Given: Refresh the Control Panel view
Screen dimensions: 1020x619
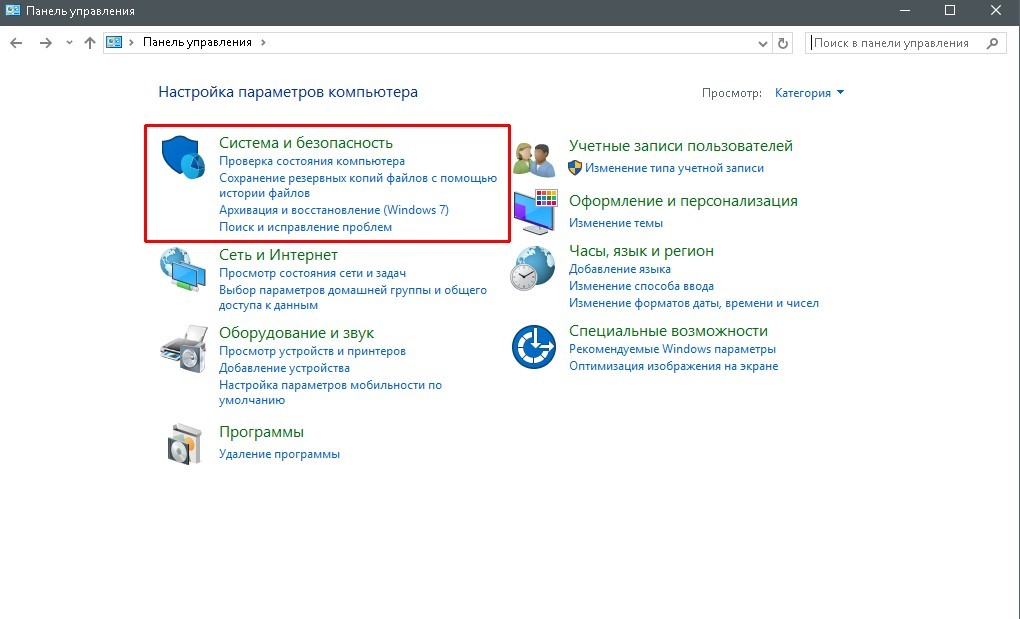Looking at the screenshot, I should click(x=783, y=43).
